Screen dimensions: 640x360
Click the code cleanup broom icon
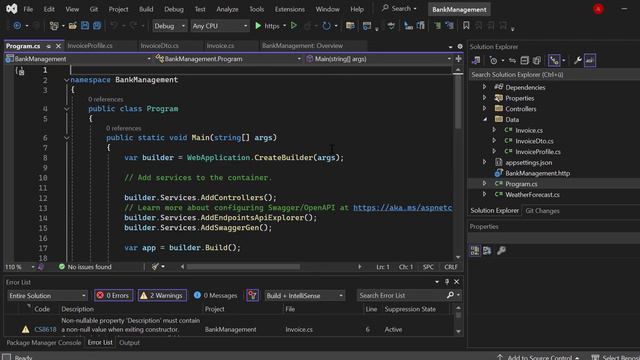pos(155,267)
